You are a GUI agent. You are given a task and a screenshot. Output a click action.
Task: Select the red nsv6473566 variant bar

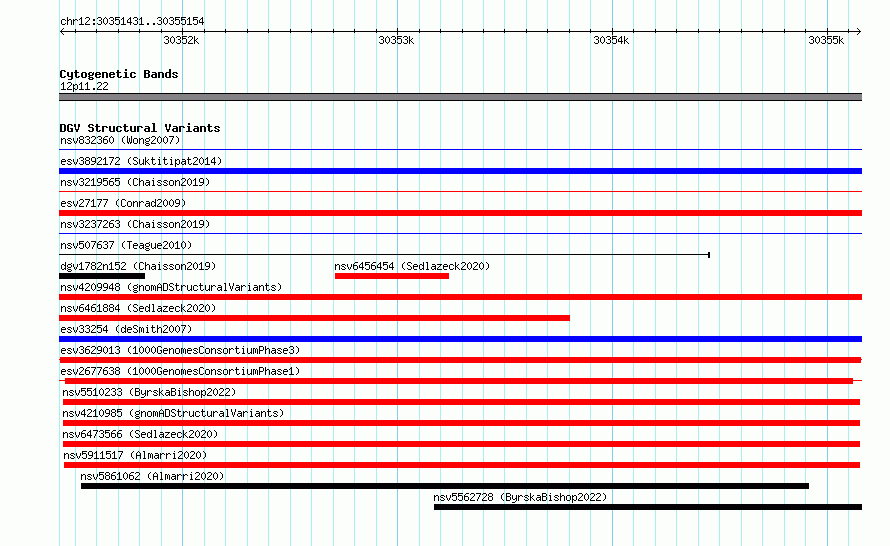pyautogui.click(x=461, y=444)
